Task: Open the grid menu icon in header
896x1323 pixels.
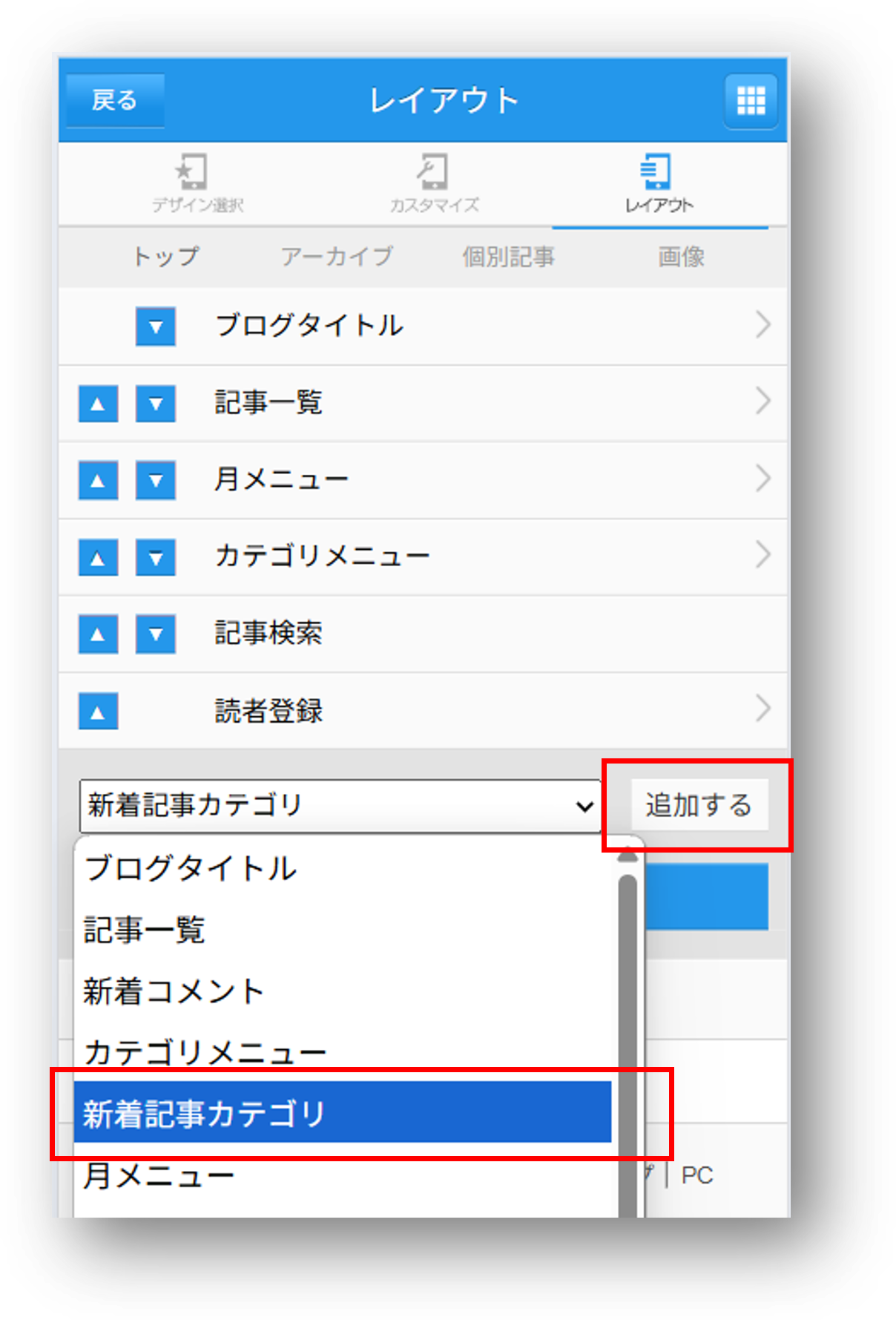Action: tap(751, 100)
